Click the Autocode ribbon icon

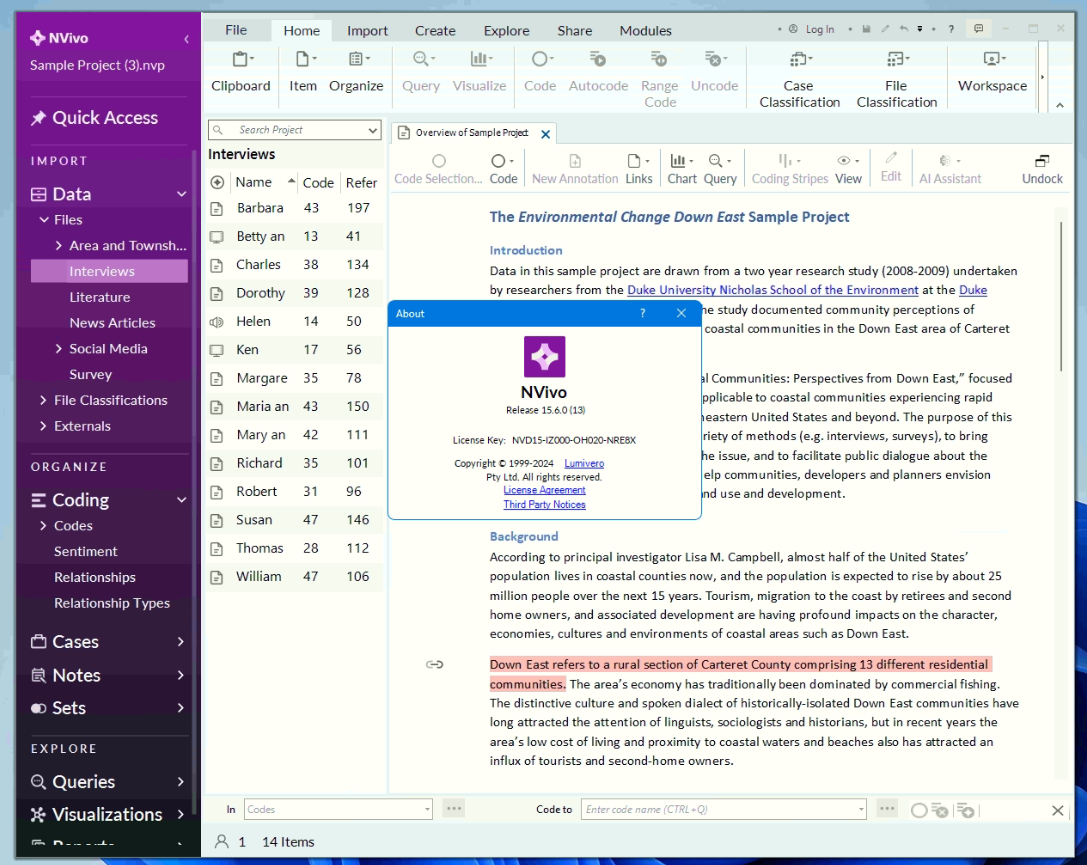598,59
